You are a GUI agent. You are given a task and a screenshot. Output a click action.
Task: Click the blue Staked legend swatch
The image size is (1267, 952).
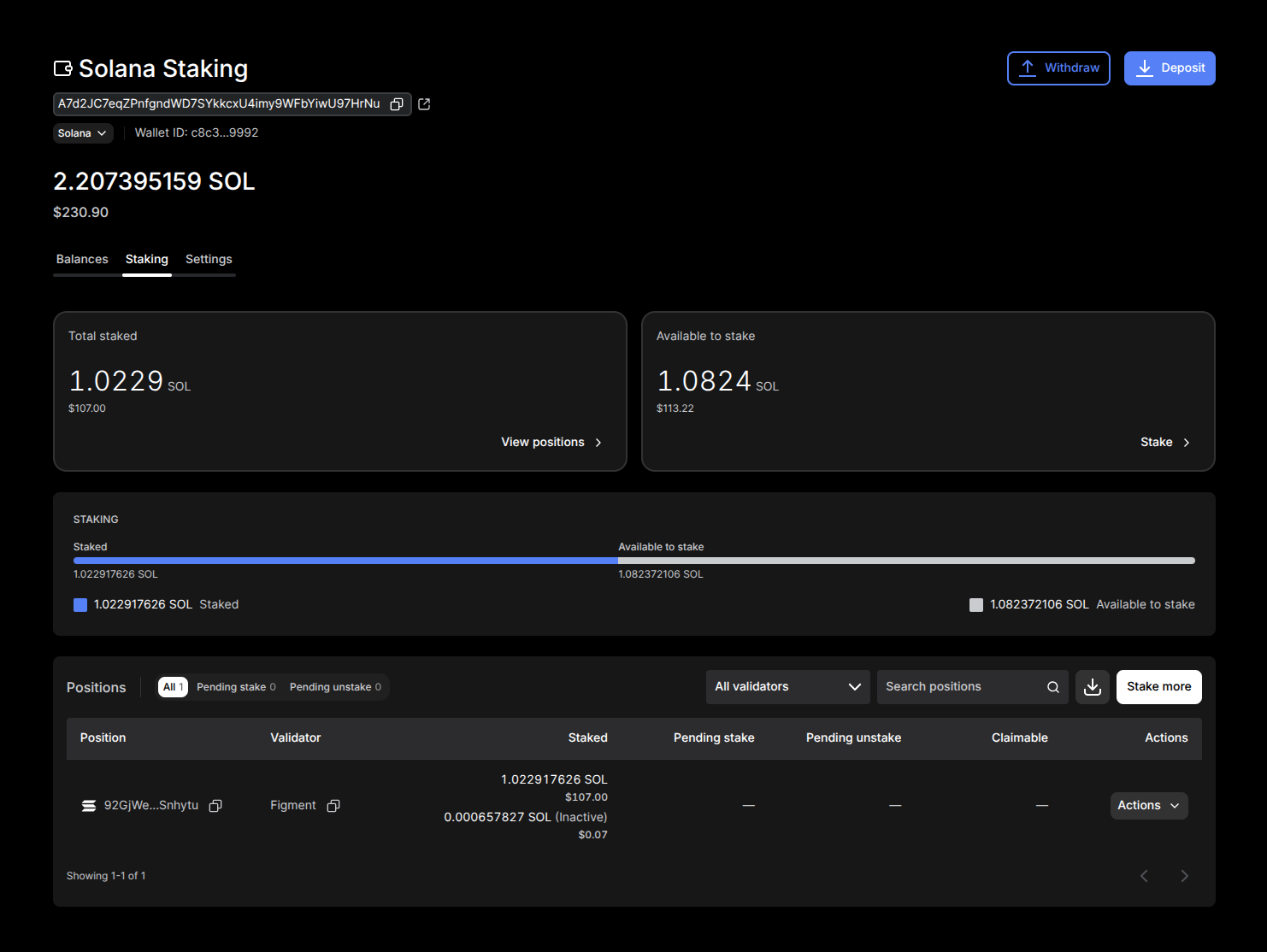click(x=80, y=605)
